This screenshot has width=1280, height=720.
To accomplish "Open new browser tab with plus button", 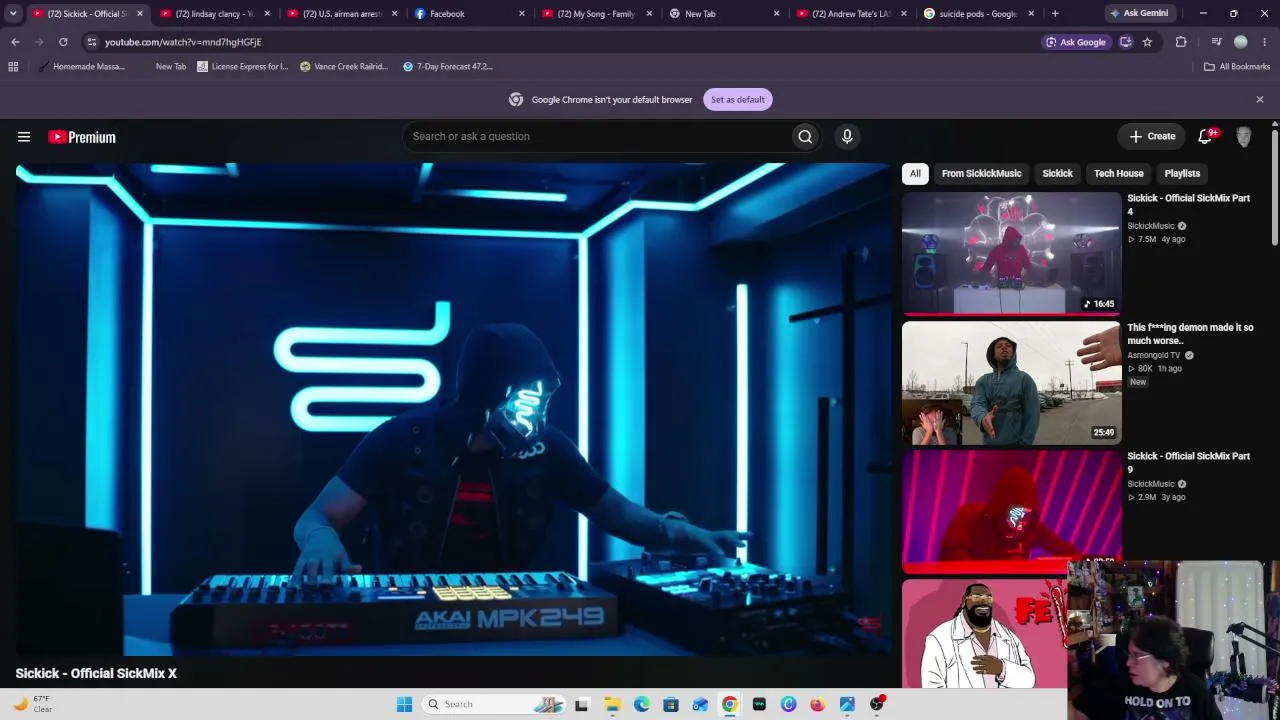I will click(1055, 14).
